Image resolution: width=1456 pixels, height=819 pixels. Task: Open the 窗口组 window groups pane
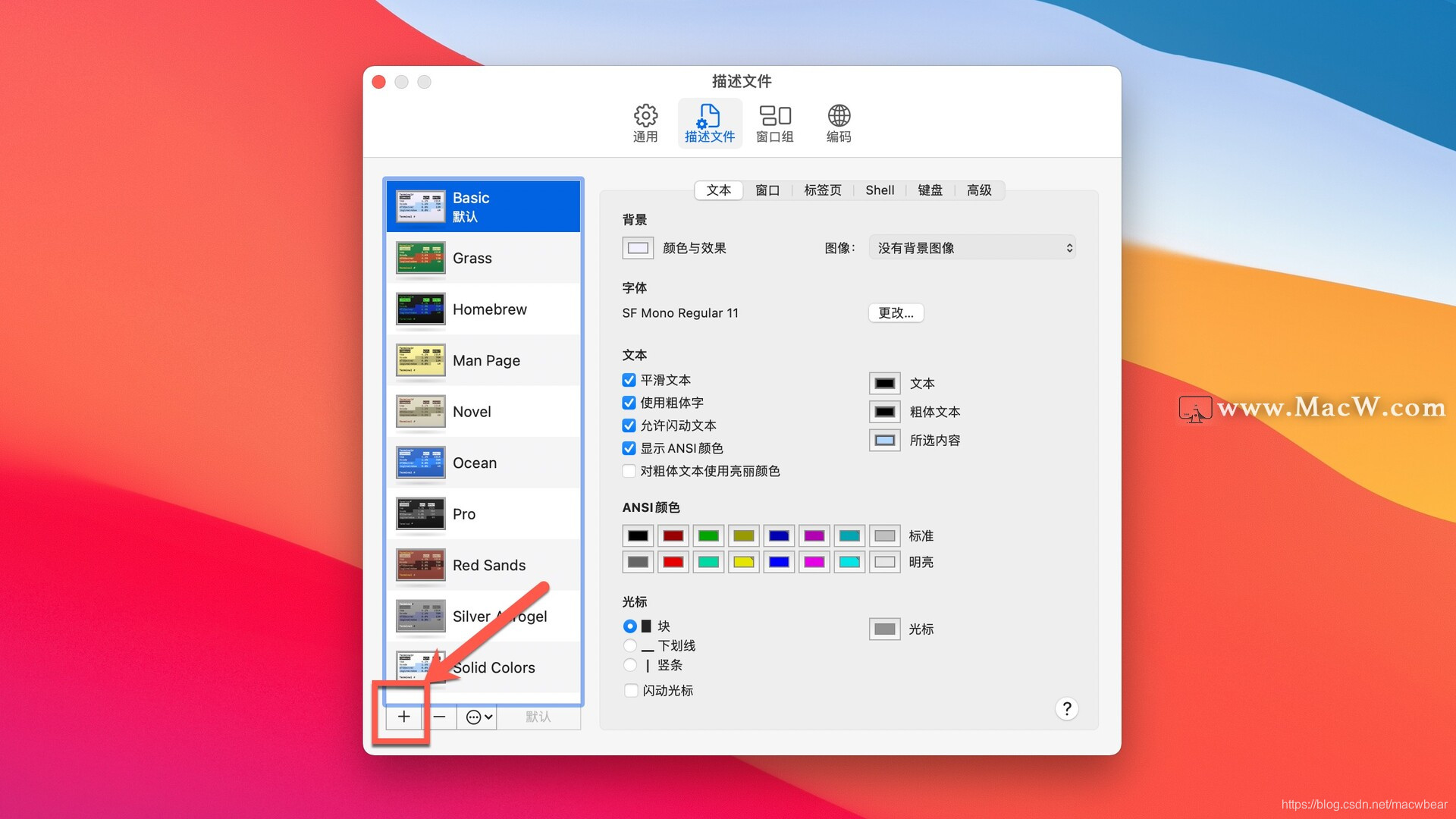click(x=774, y=124)
